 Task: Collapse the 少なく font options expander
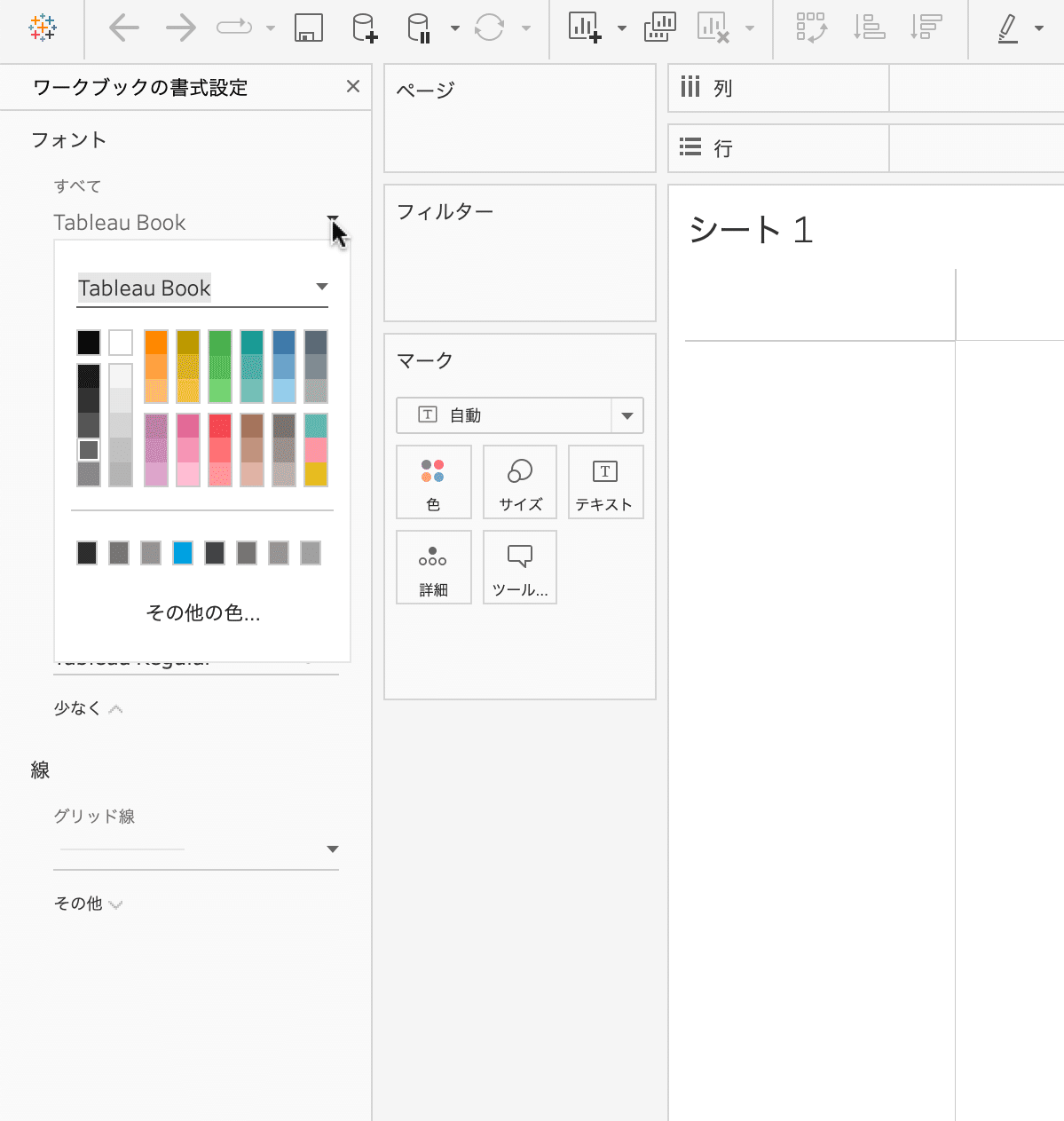88,708
